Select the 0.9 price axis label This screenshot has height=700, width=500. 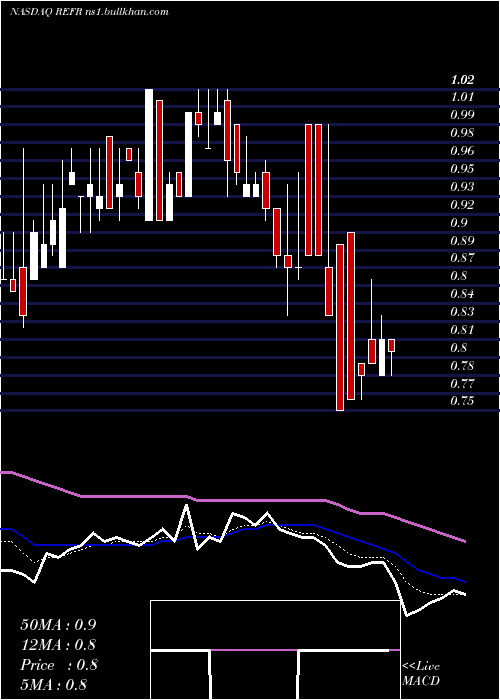[459, 223]
